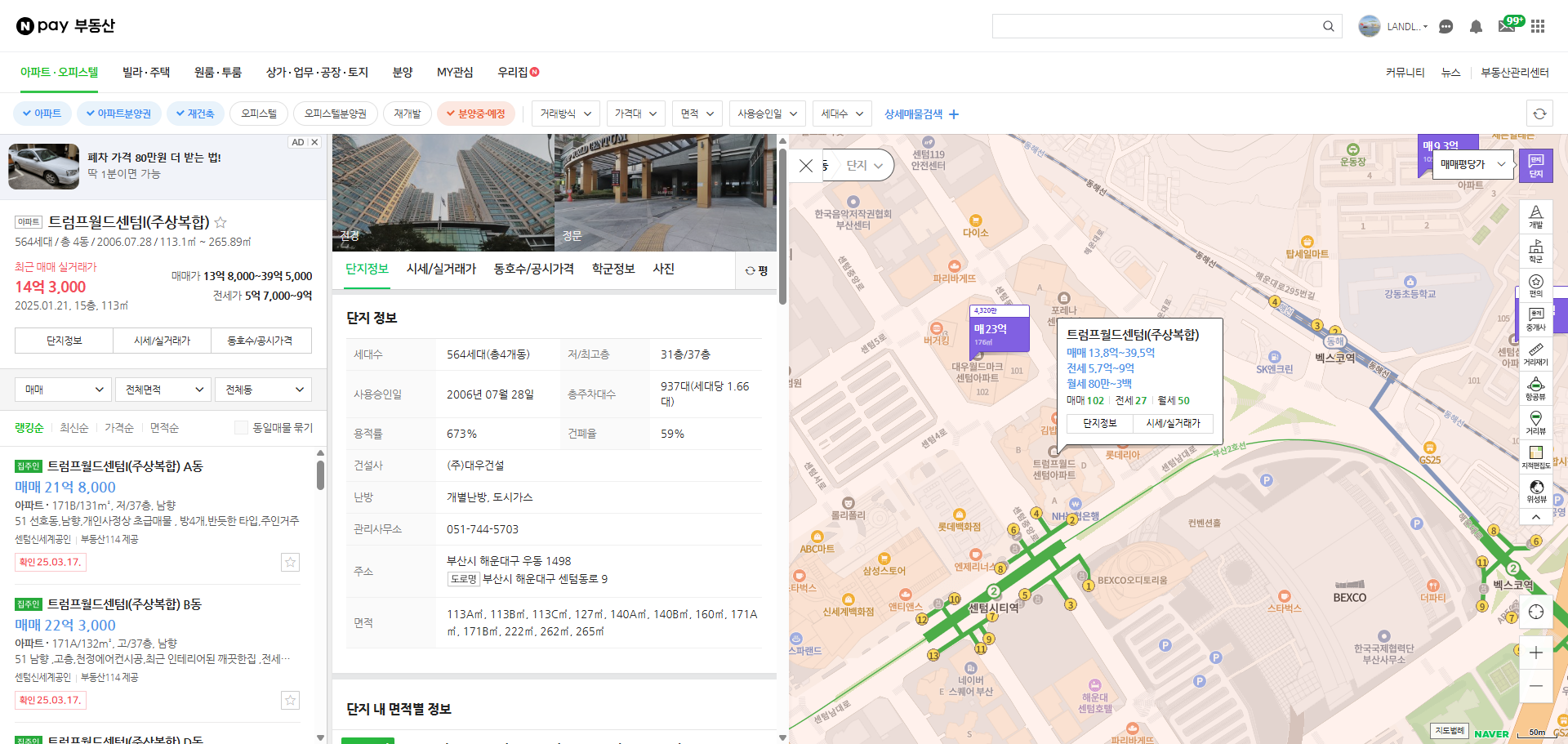Open the 전체면적 select

point(163,390)
